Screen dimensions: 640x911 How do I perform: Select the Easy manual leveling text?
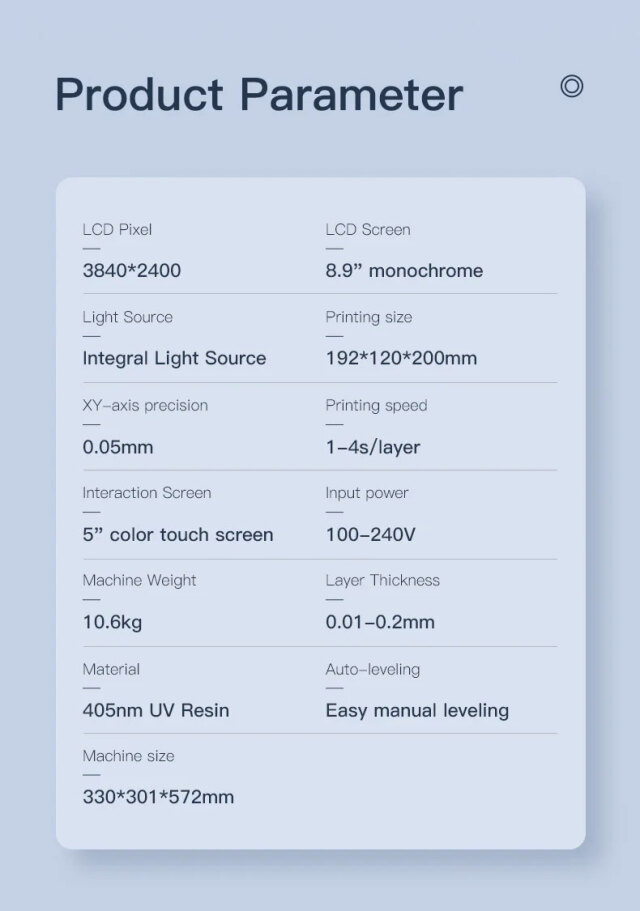417,711
